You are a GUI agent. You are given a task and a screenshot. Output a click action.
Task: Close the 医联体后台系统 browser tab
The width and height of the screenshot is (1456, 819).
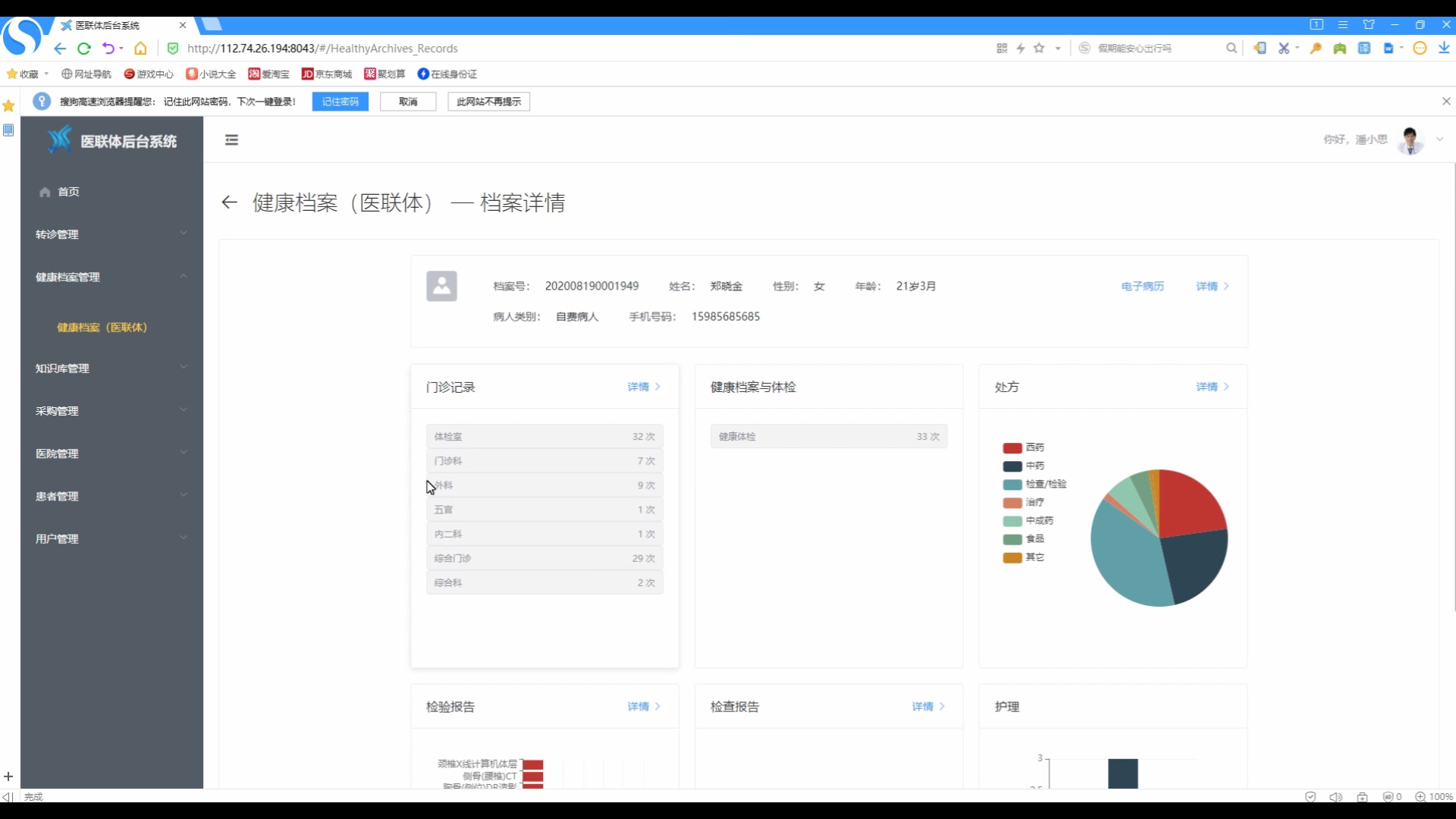[x=183, y=25]
